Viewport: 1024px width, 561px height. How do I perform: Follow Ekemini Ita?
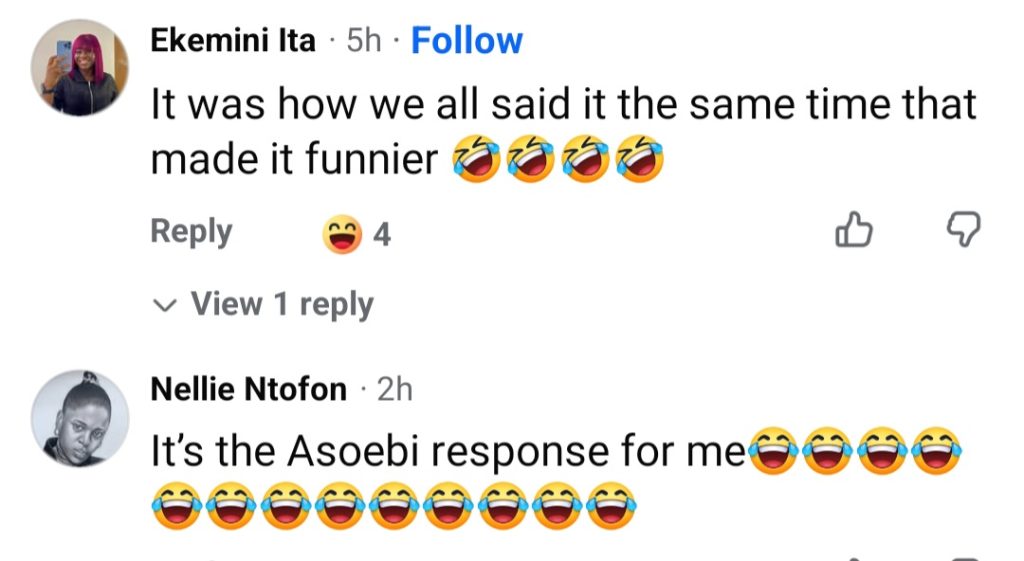(x=467, y=40)
